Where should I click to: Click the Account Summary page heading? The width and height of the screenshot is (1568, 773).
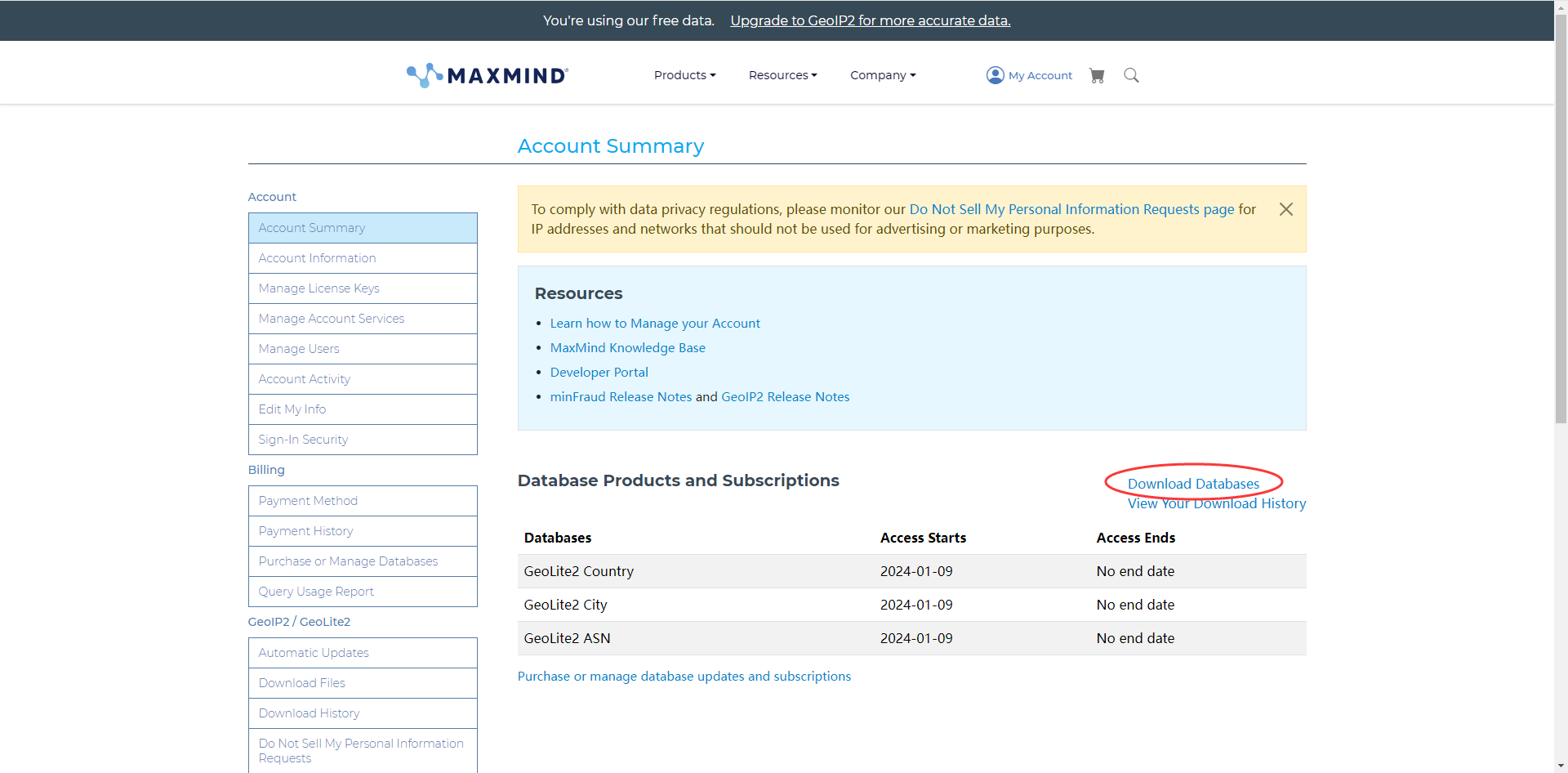point(610,145)
